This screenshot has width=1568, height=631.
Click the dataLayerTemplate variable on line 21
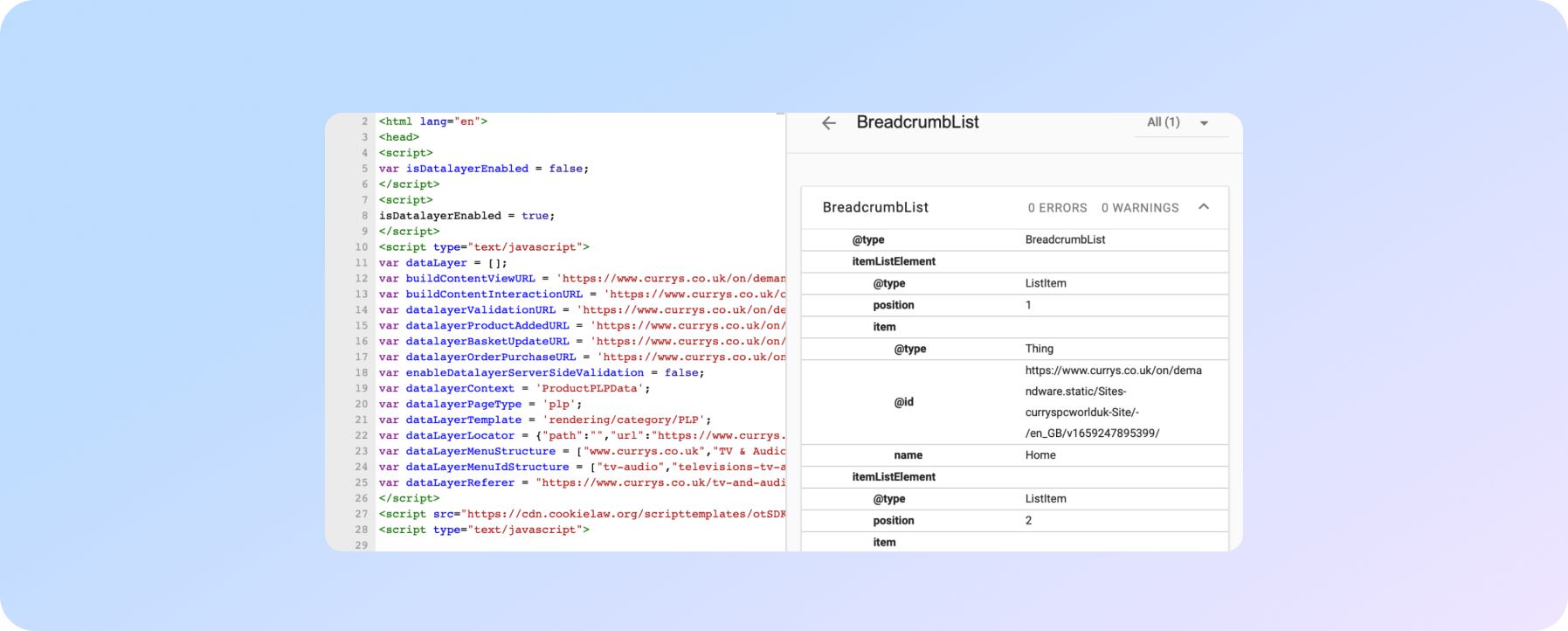pyautogui.click(x=463, y=420)
